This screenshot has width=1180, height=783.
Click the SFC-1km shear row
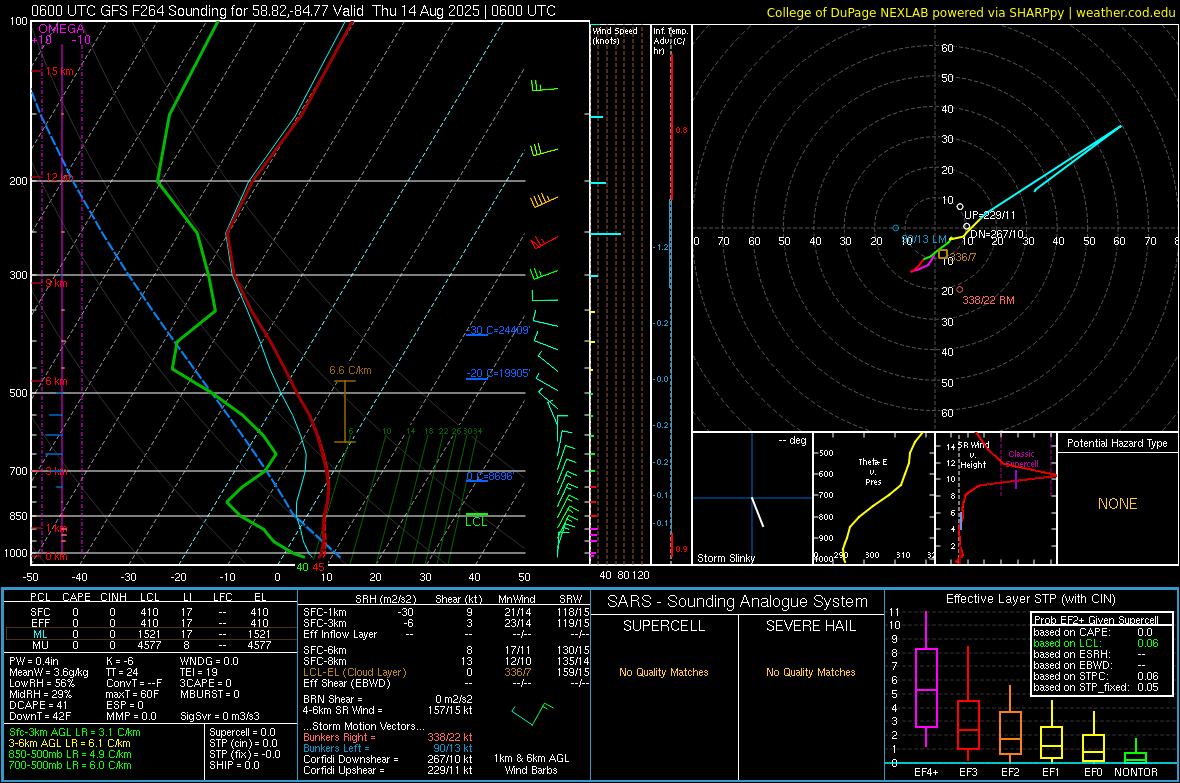click(x=446, y=612)
